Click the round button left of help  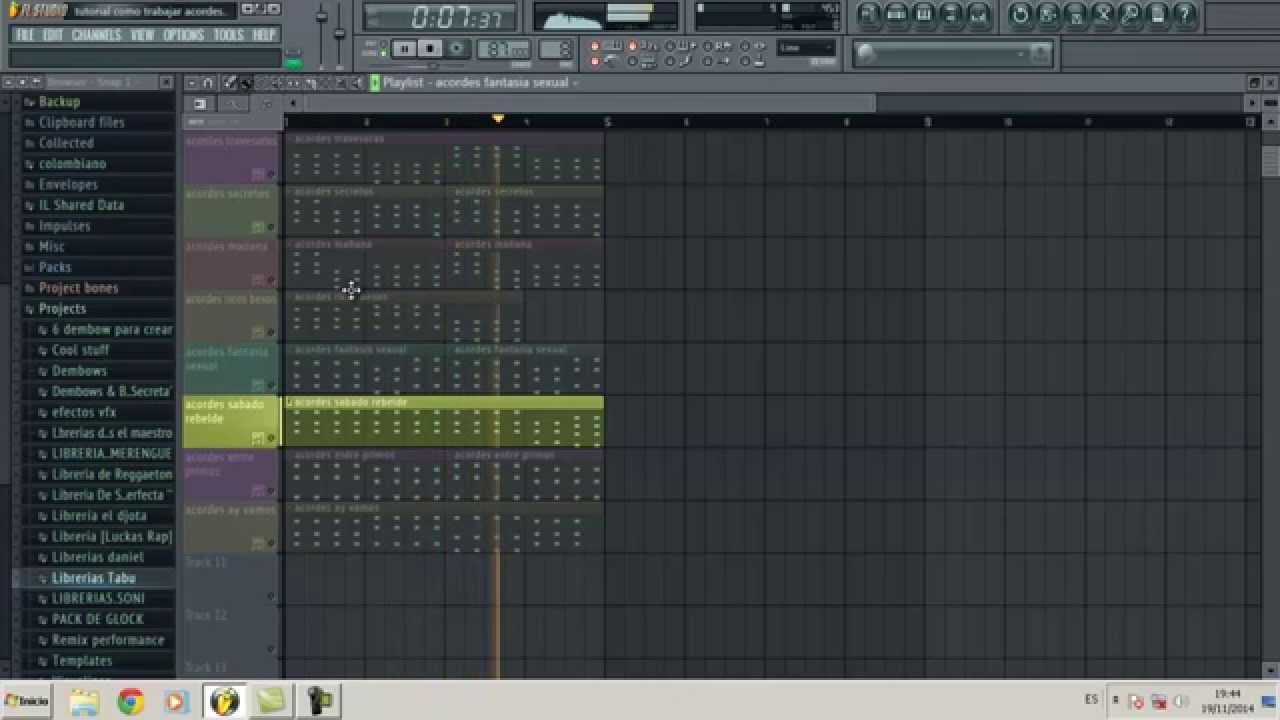click(1157, 15)
